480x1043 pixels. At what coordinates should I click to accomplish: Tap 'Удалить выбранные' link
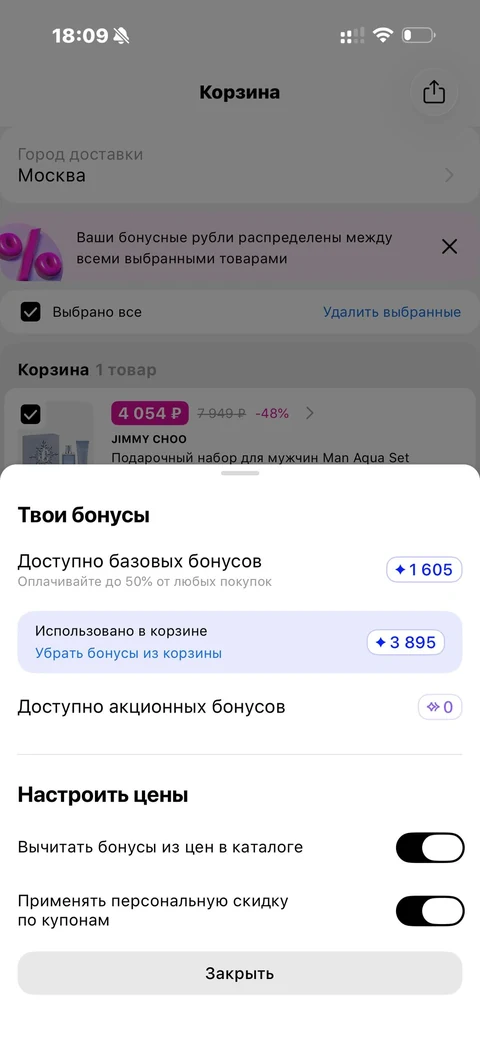(x=392, y=311)
